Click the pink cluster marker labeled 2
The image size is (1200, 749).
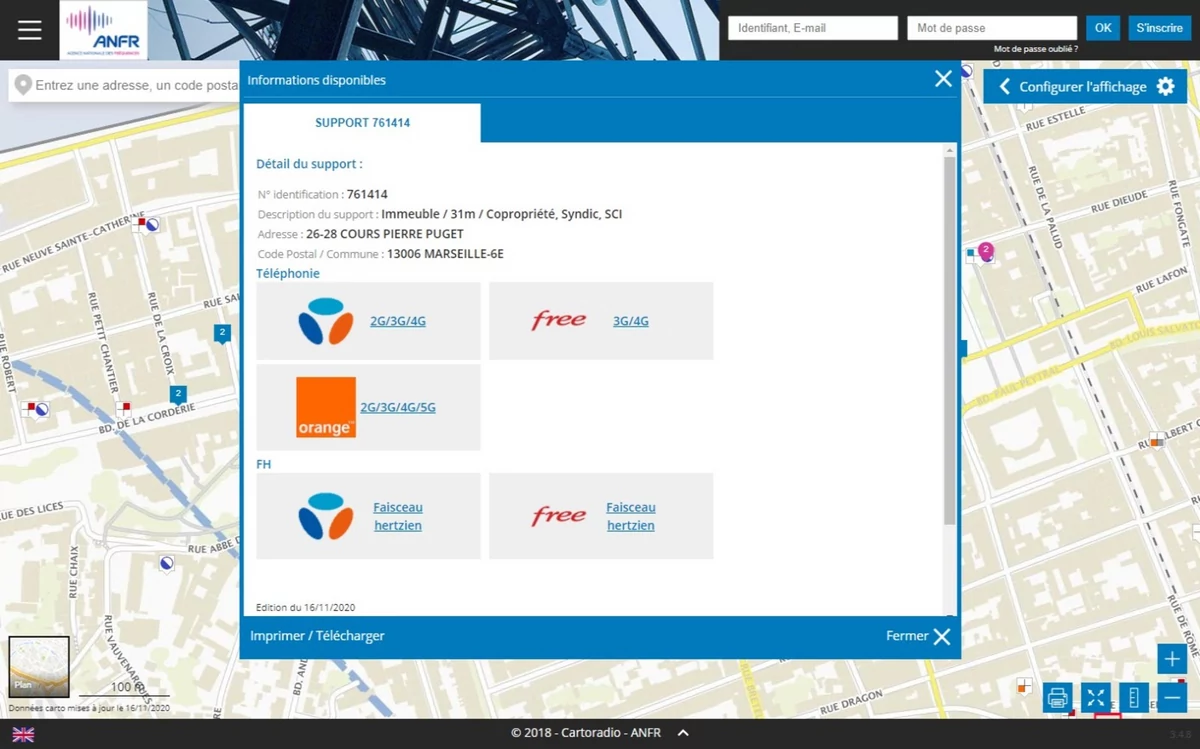(985, 250)
